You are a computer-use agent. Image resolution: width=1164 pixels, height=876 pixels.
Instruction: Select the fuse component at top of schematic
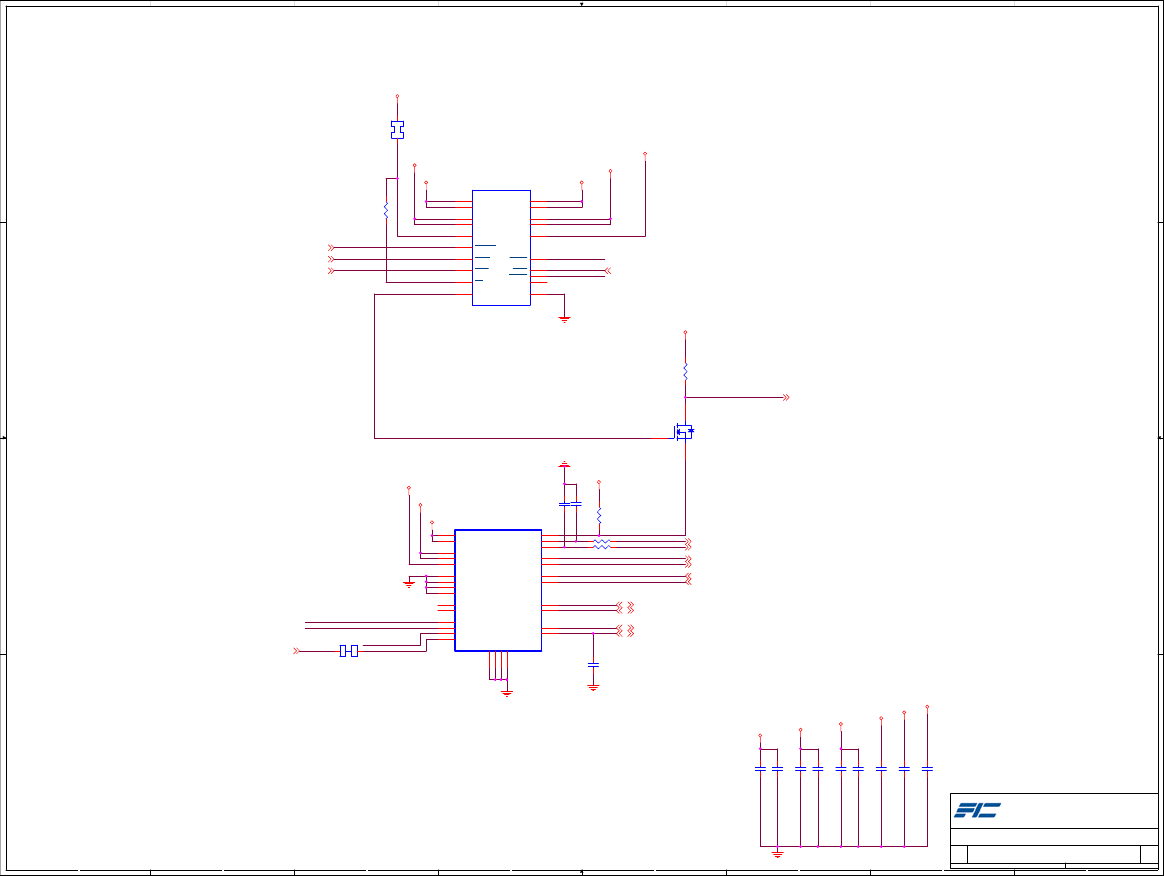(397, 130)
